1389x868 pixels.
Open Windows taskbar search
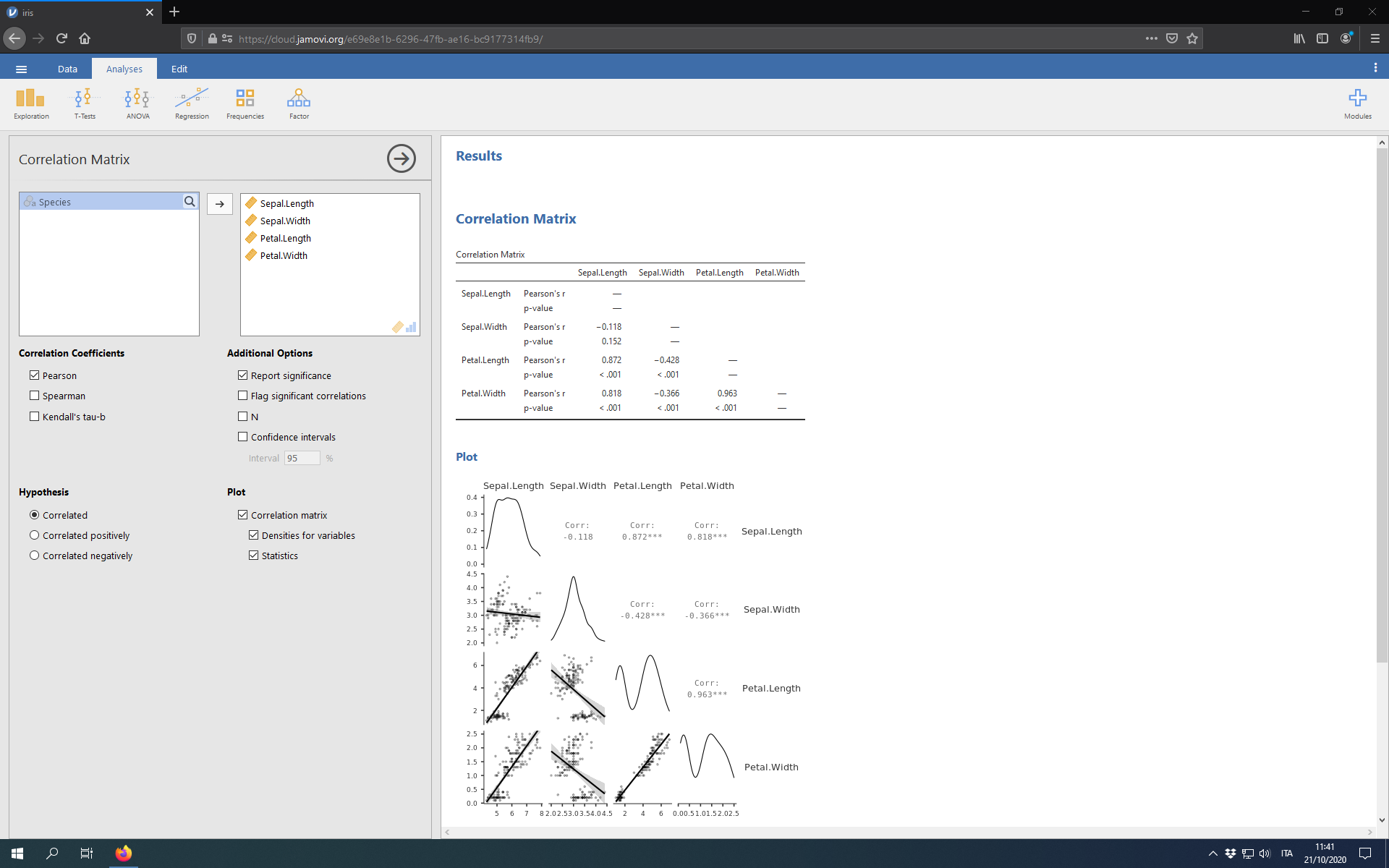point(52,854)
